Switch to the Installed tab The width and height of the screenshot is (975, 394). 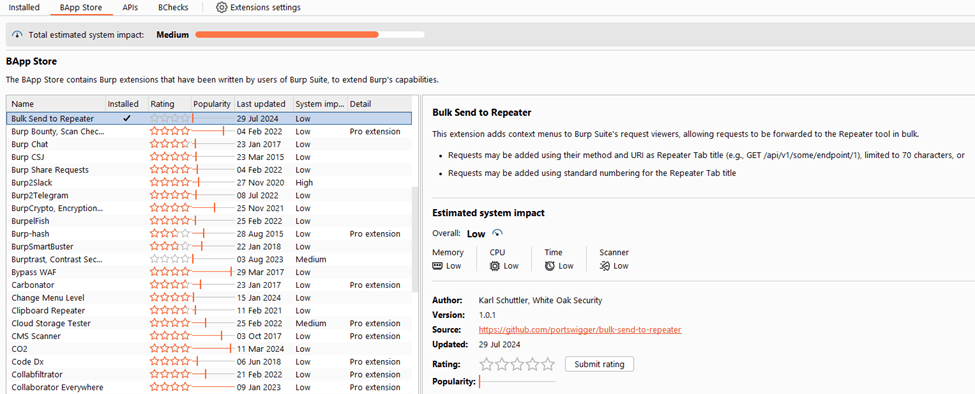tap(24, 8)
